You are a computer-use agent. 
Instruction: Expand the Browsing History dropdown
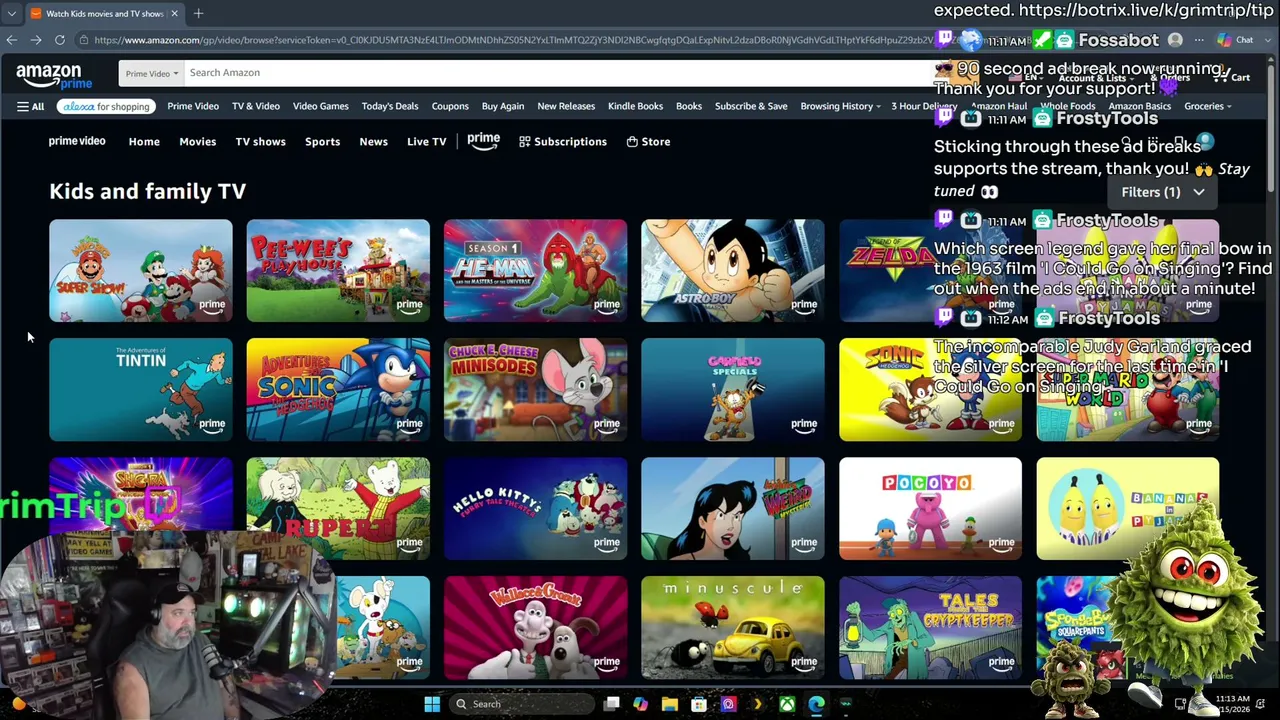(x=840, y=106)
